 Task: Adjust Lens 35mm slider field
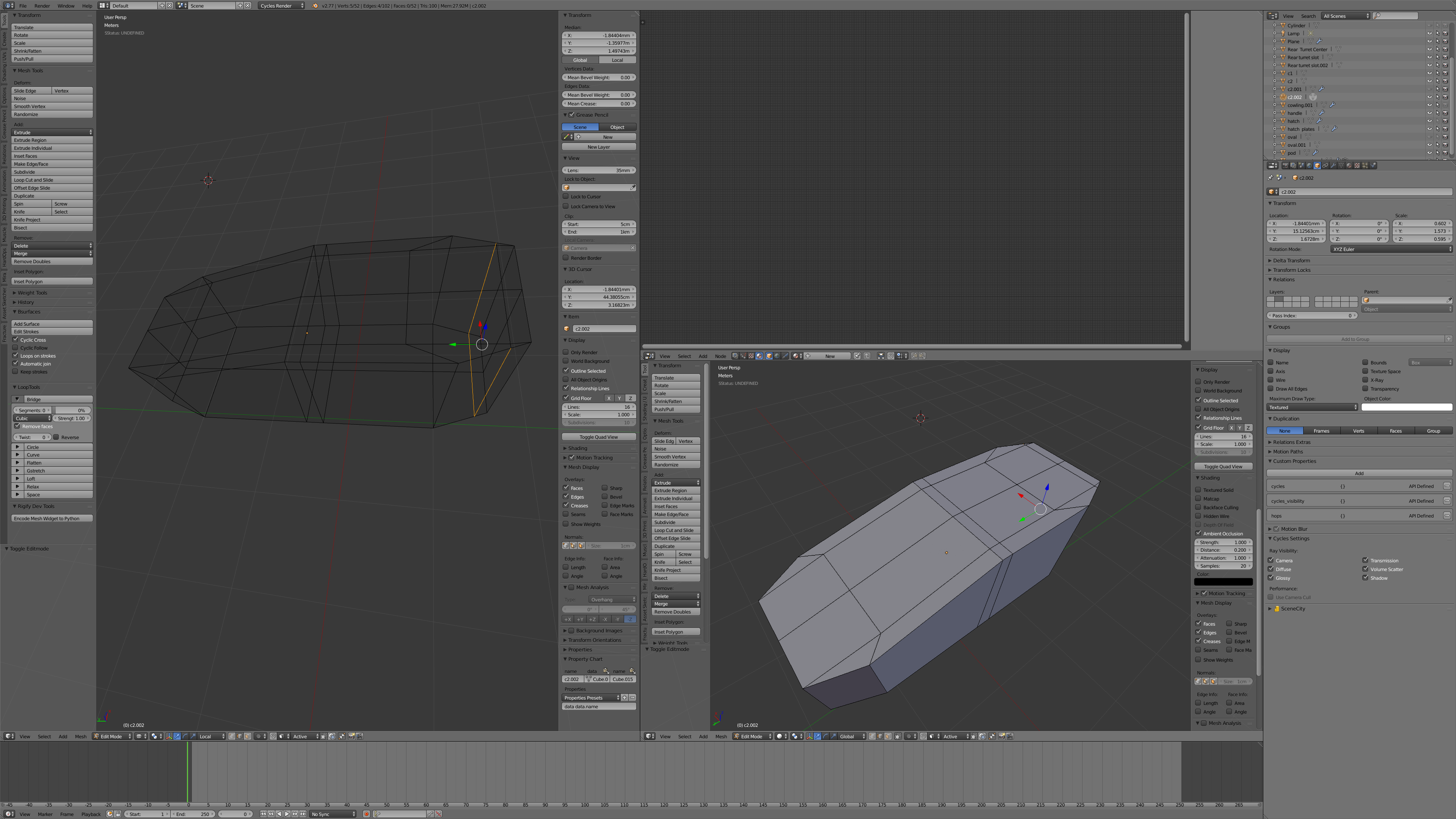599,170
